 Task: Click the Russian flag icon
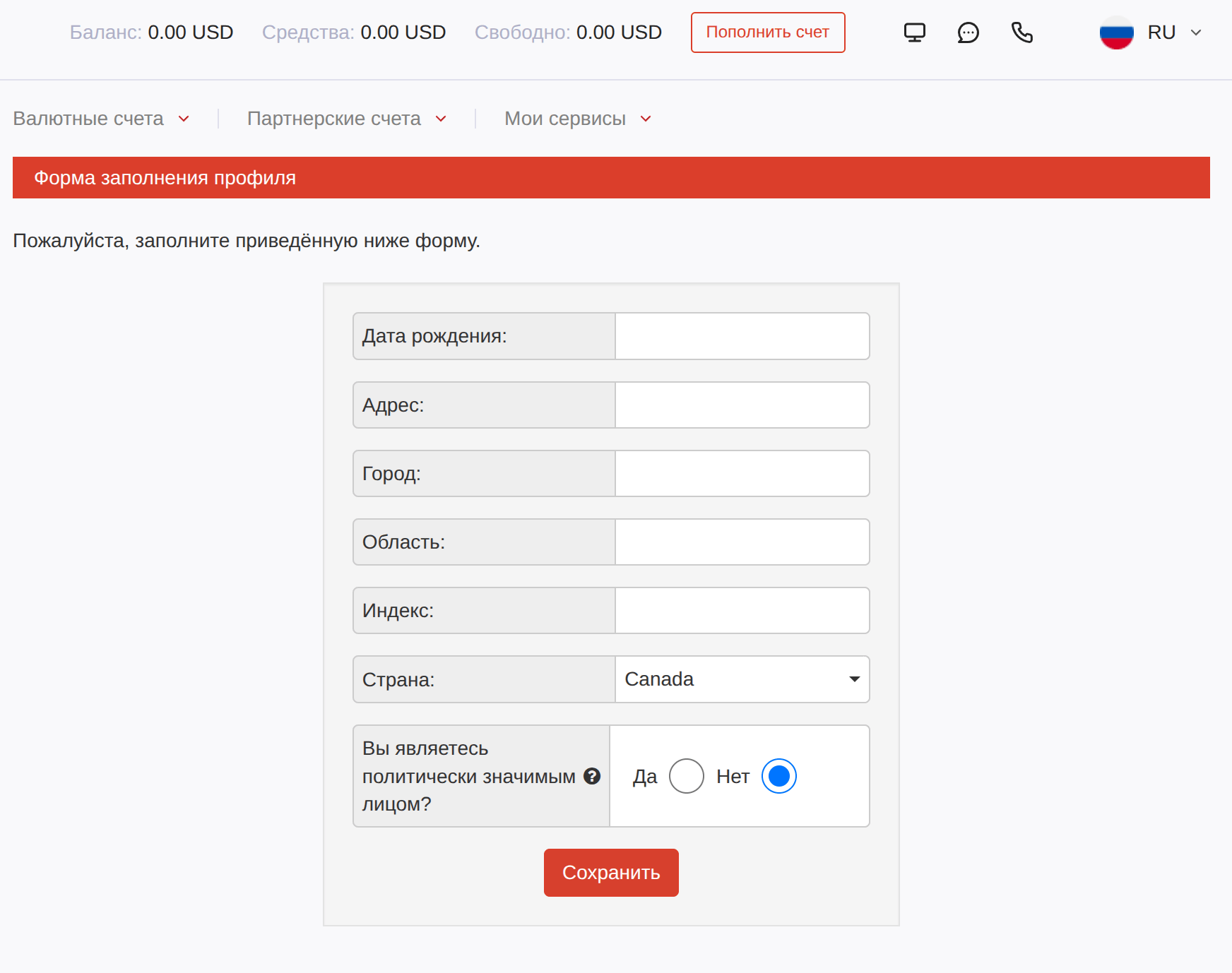click(1116, 32)
